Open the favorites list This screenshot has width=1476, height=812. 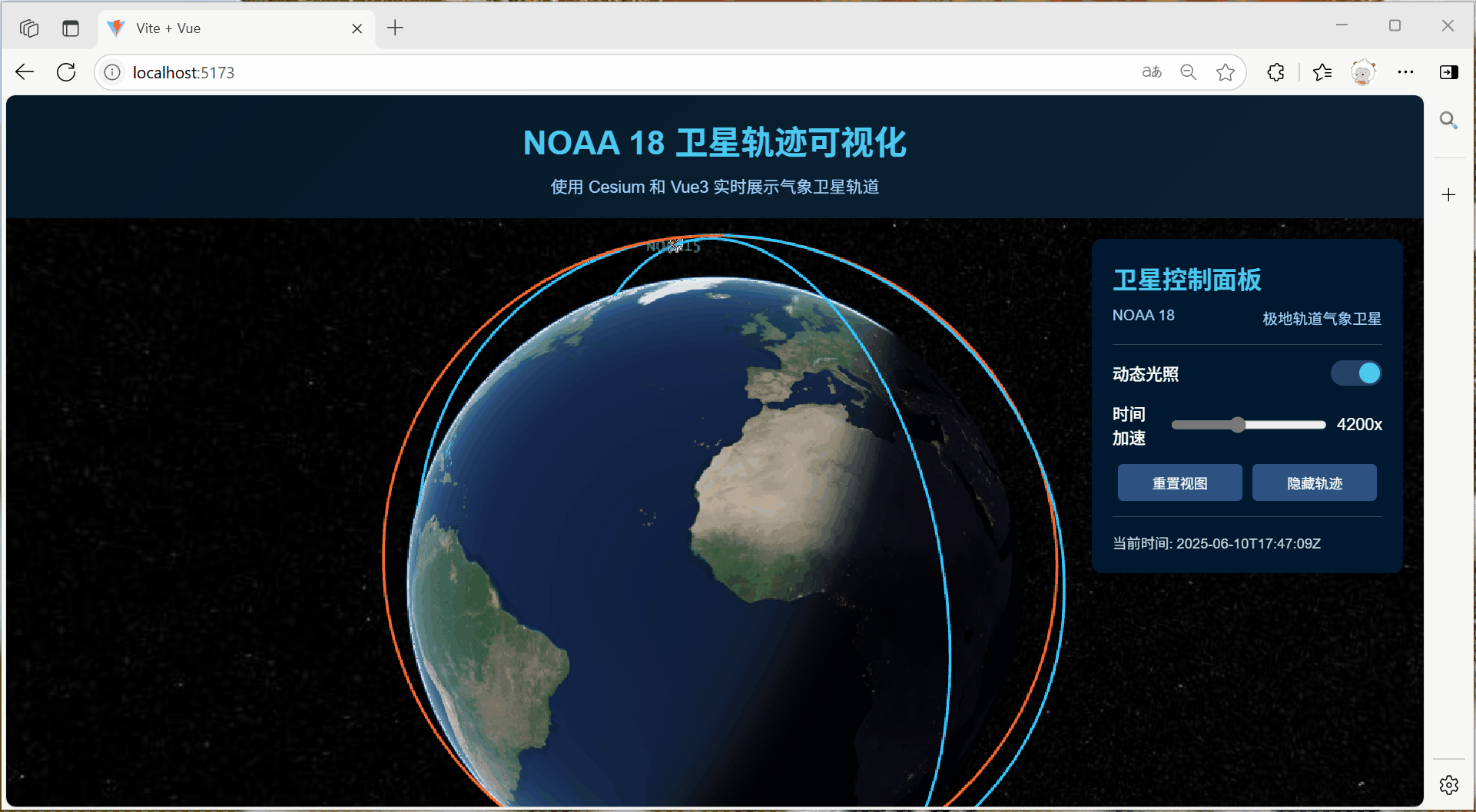pos(1322,72)
